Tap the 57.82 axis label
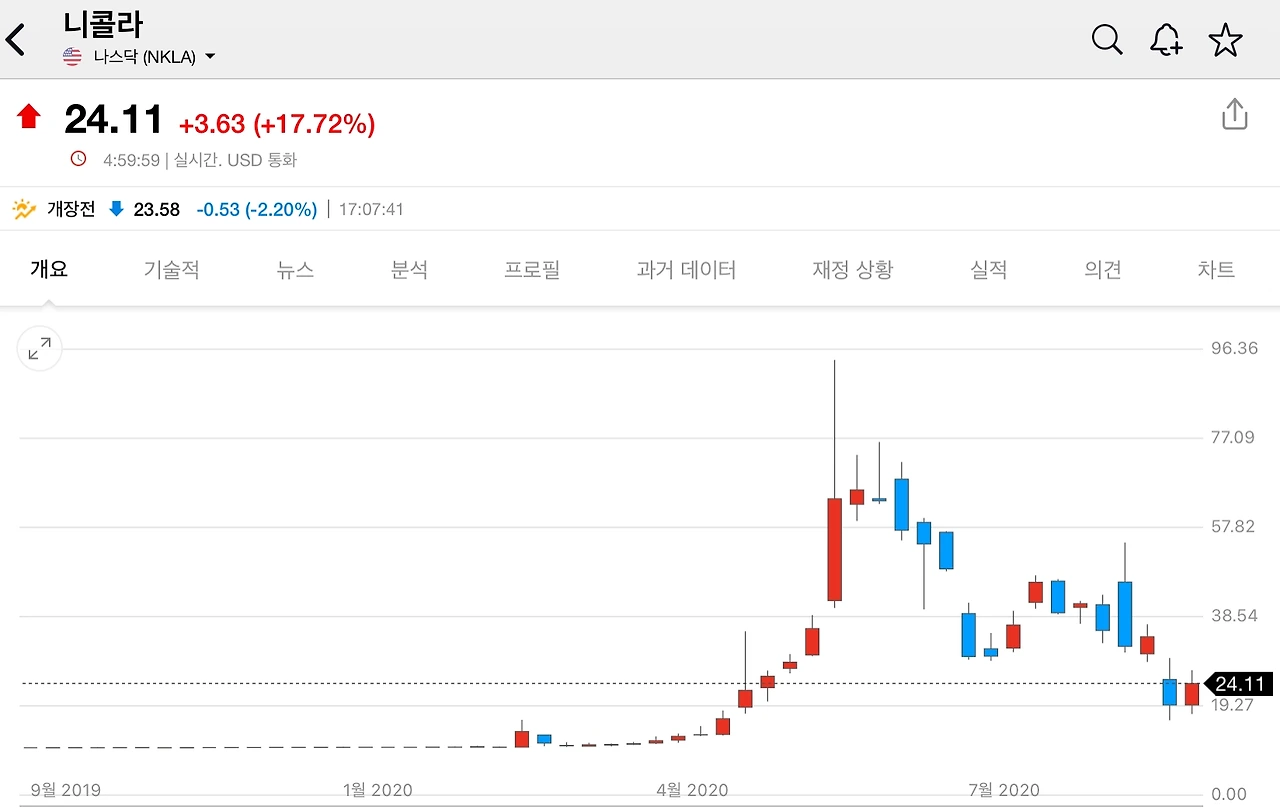This screenshot has height=810, width=1280. [x=1234, y=526]
